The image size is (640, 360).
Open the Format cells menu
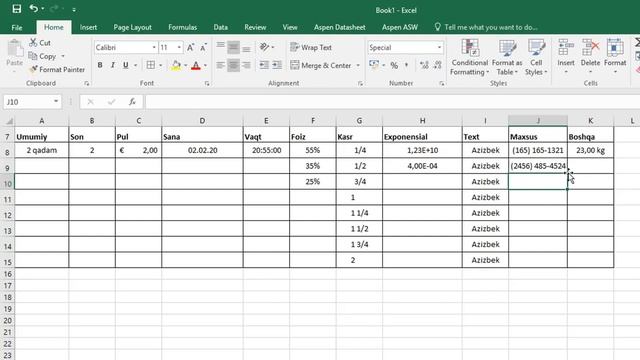click(615, 57)
